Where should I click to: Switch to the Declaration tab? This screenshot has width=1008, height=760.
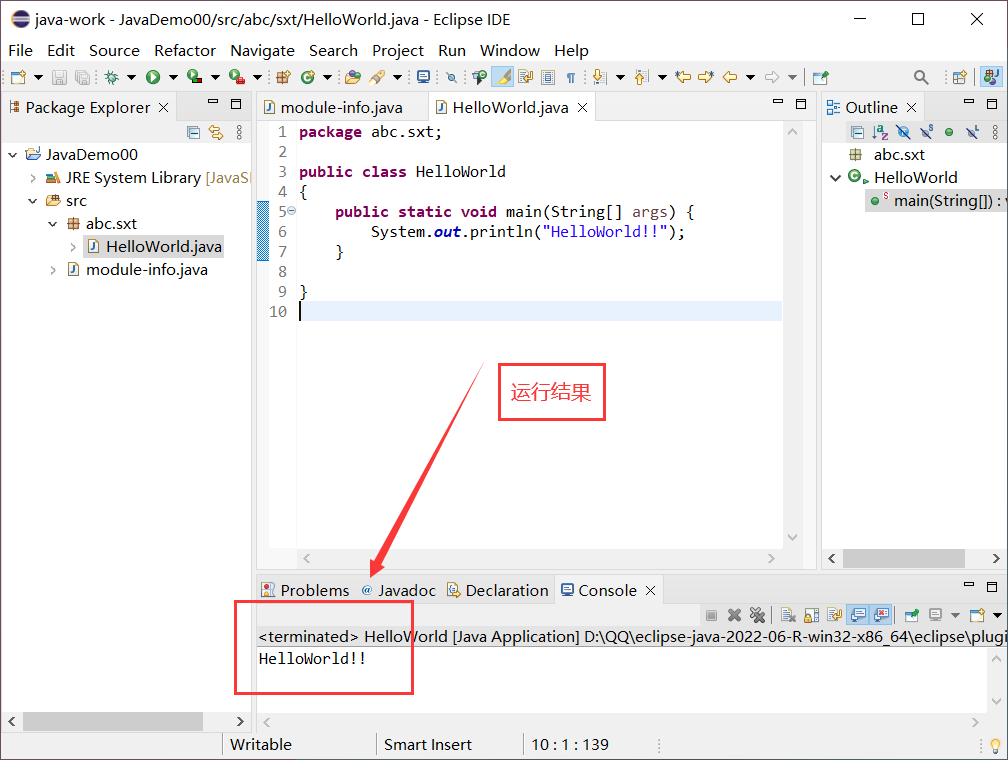tap(498, 590)
